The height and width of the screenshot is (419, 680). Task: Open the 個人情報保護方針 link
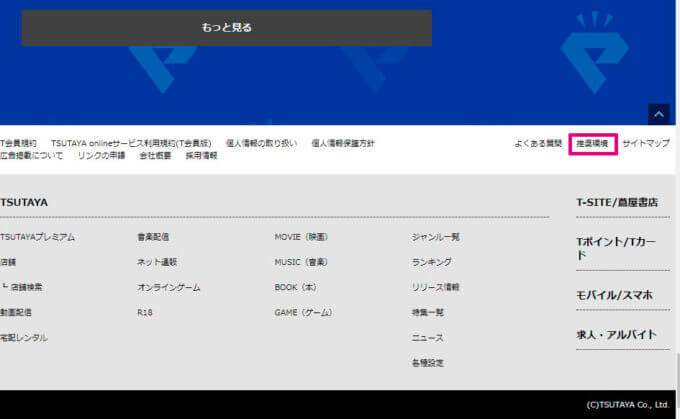click(343, 143)
